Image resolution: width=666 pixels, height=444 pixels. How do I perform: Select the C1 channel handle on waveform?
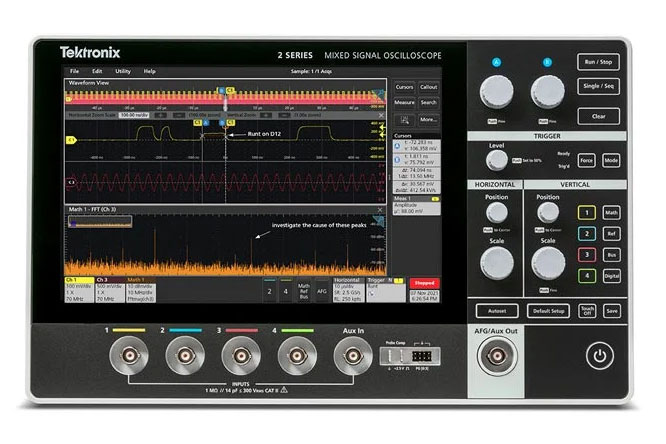coord(71,140)
